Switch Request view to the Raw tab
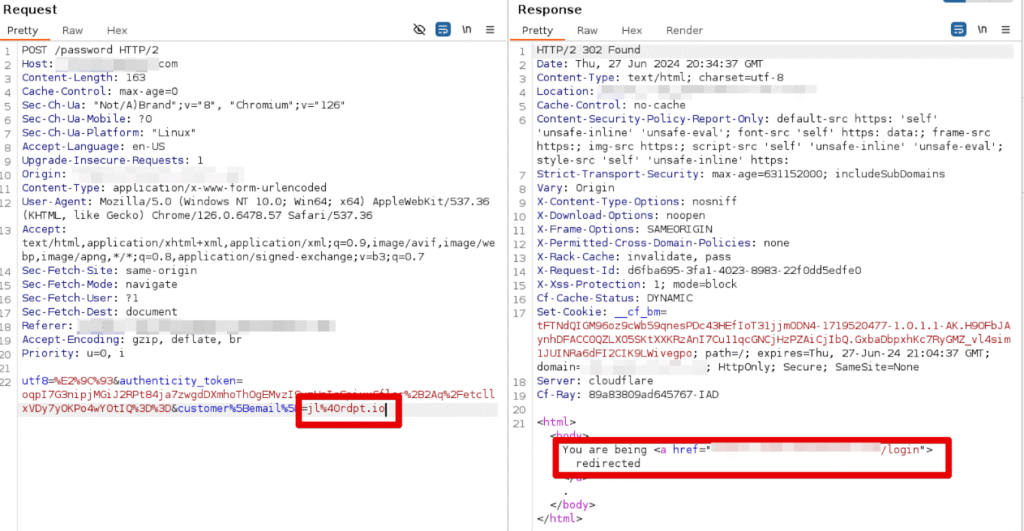The width and height of the screenshot is (1024, 531). click(x=72, y=31)
